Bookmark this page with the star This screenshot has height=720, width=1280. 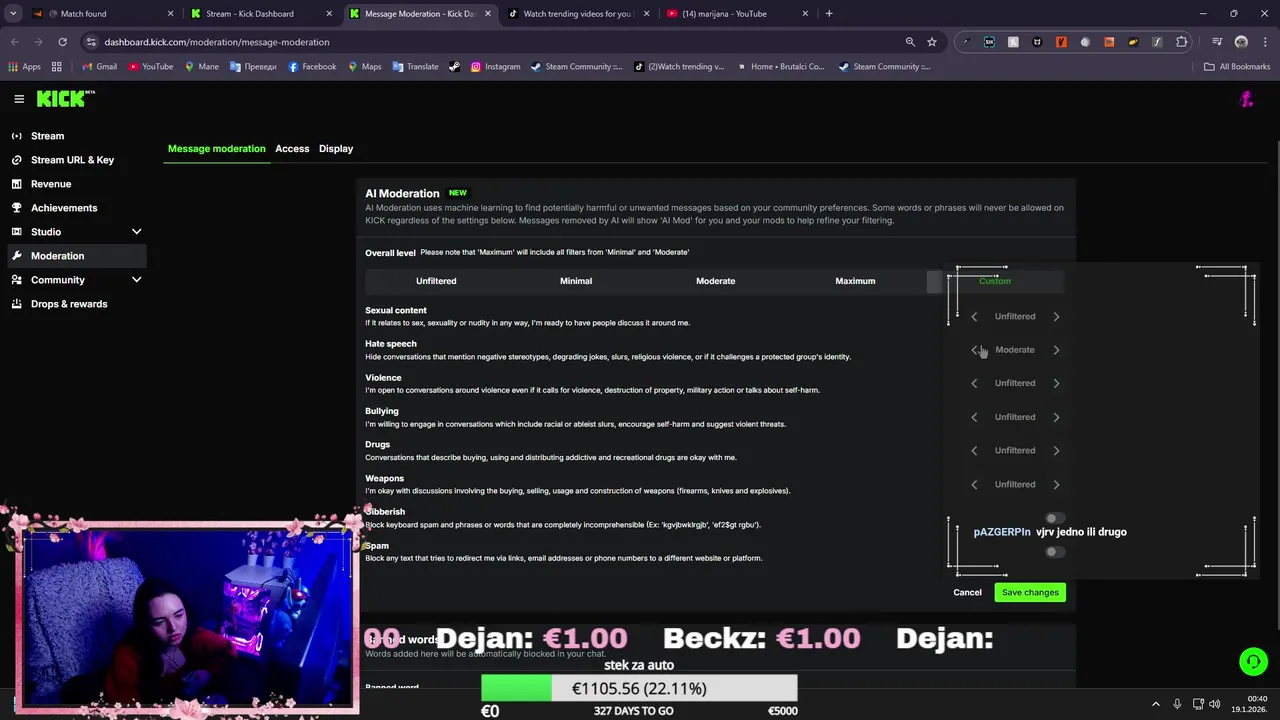point(932,42)
